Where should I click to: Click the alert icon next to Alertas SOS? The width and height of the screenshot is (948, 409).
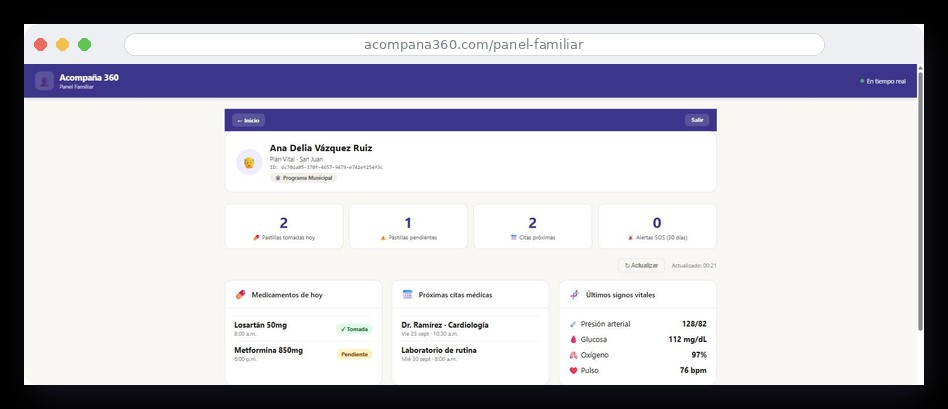[631, 238]
